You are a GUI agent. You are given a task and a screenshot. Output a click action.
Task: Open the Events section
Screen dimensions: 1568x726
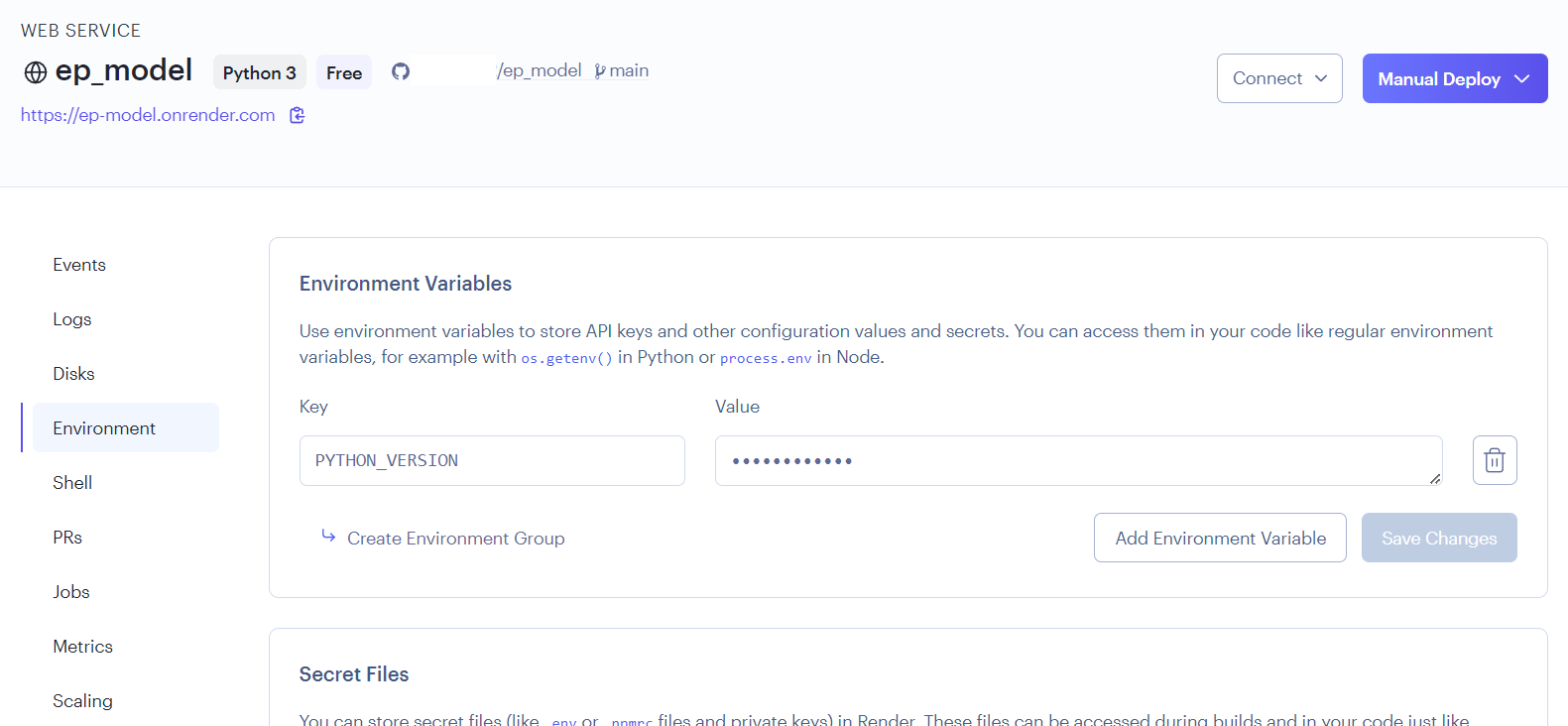tap(79, 265)
